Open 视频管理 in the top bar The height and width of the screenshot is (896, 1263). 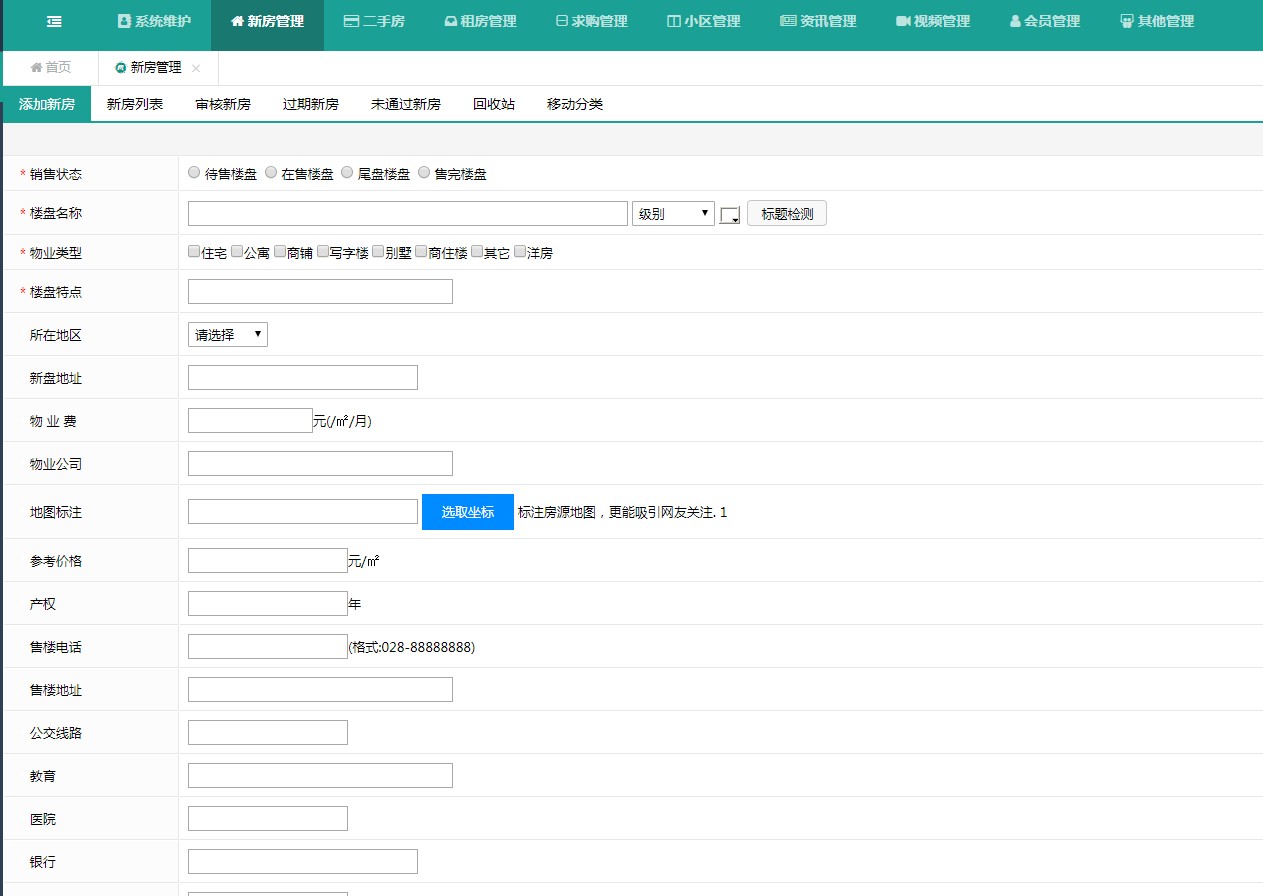tap(933, 21)
